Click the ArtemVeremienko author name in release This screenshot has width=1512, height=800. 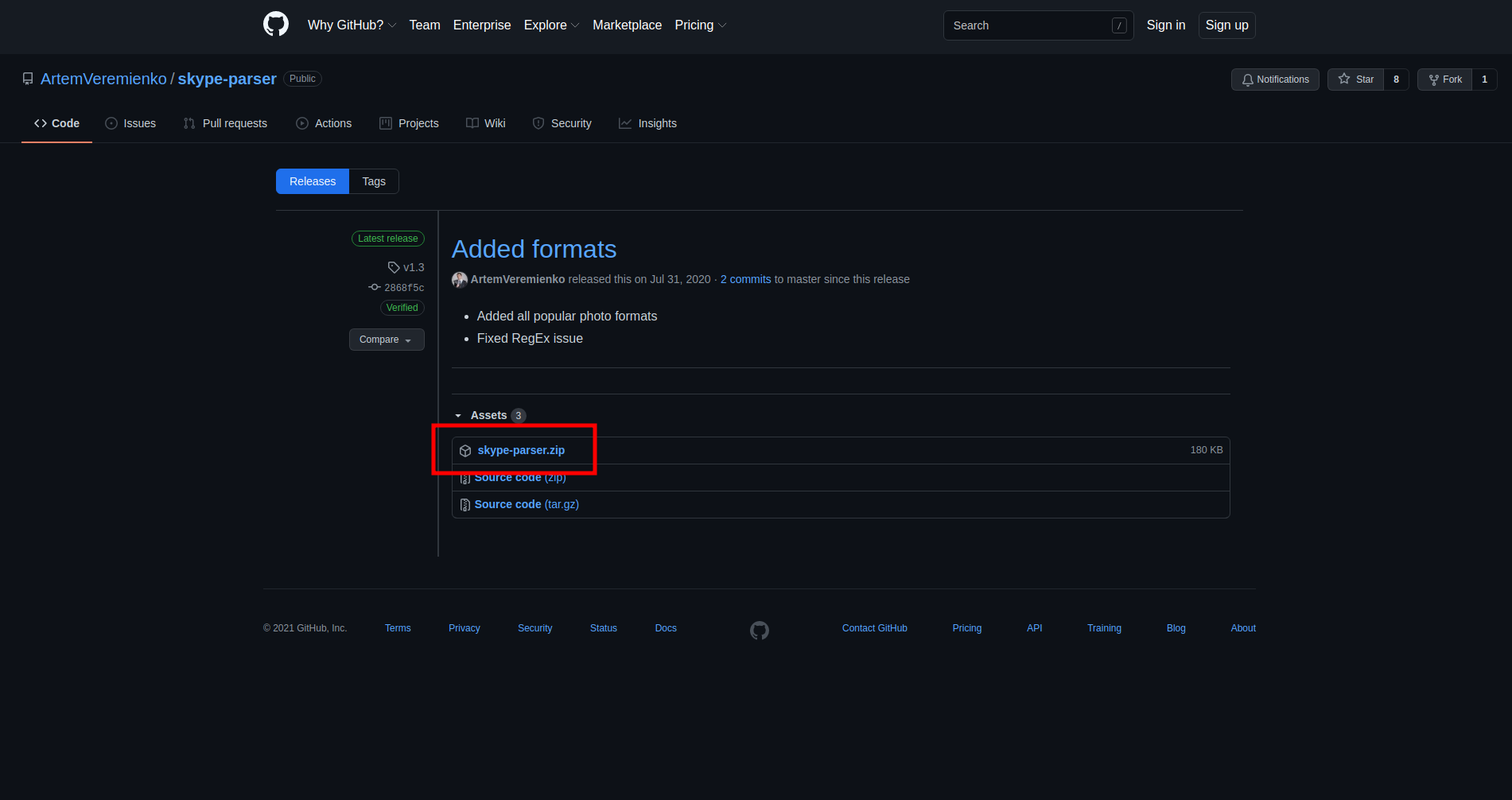click(518, 279)
